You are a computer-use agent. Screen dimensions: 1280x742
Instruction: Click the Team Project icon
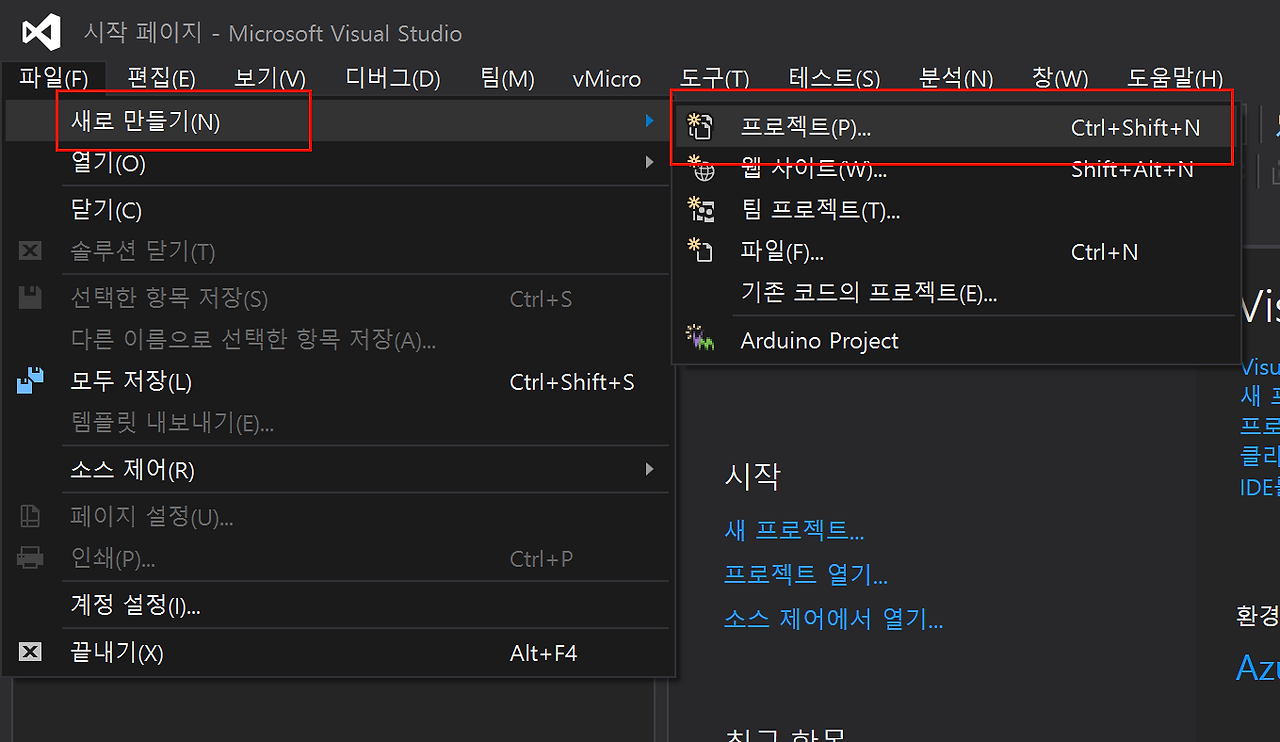click(702, 210)
